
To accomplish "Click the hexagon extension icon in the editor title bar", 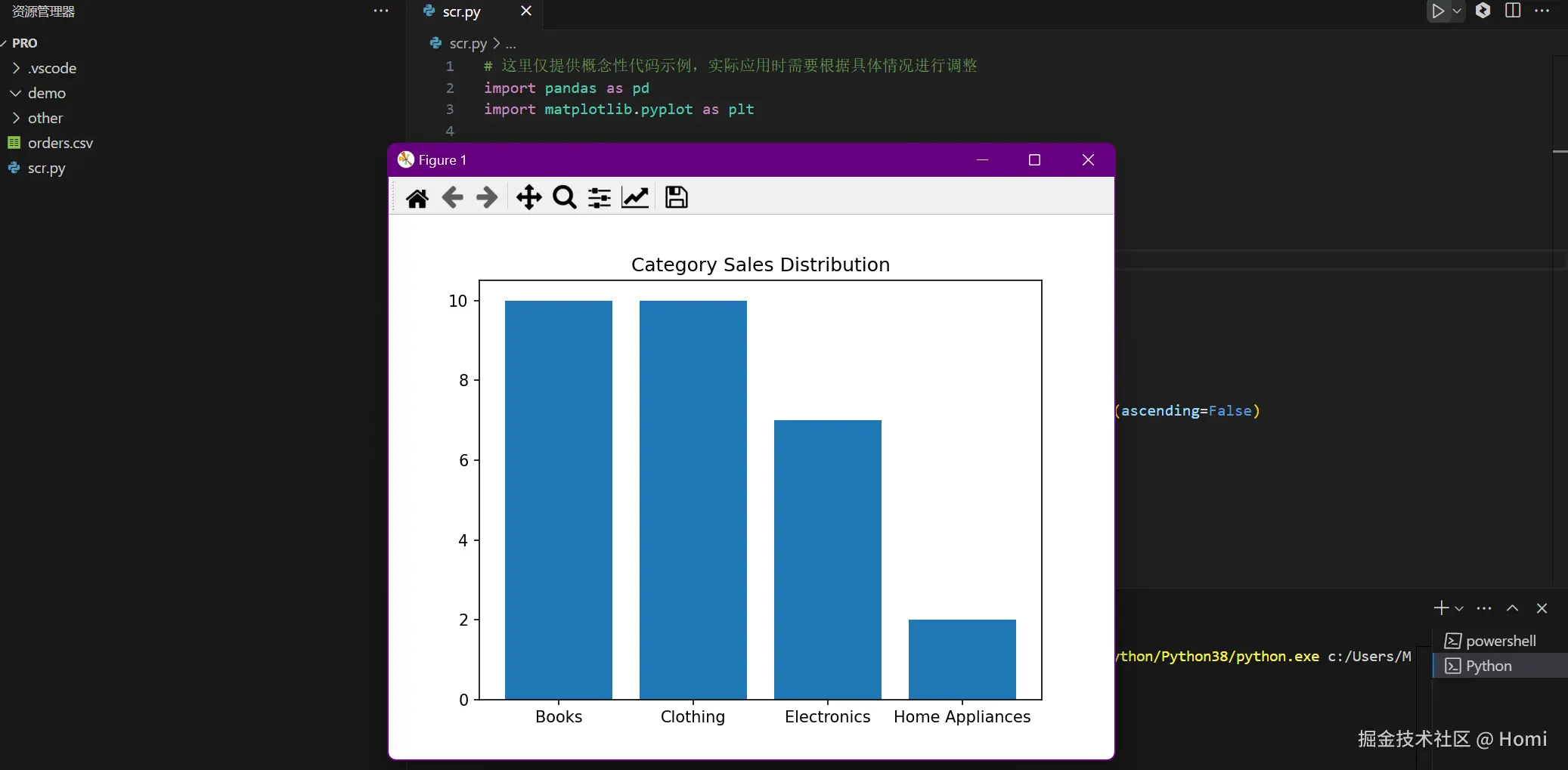I will click(1483, 11).
